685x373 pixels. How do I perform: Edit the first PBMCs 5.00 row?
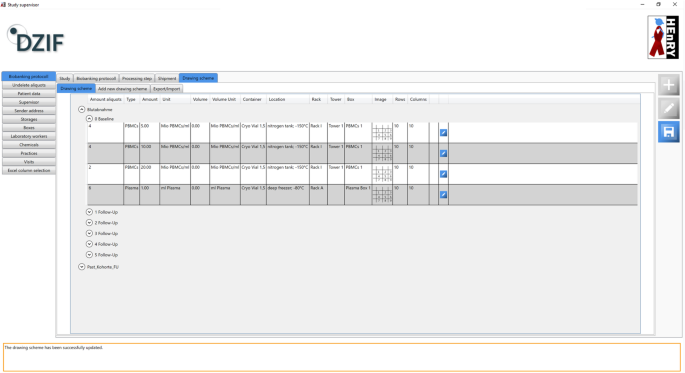[443, 132]
